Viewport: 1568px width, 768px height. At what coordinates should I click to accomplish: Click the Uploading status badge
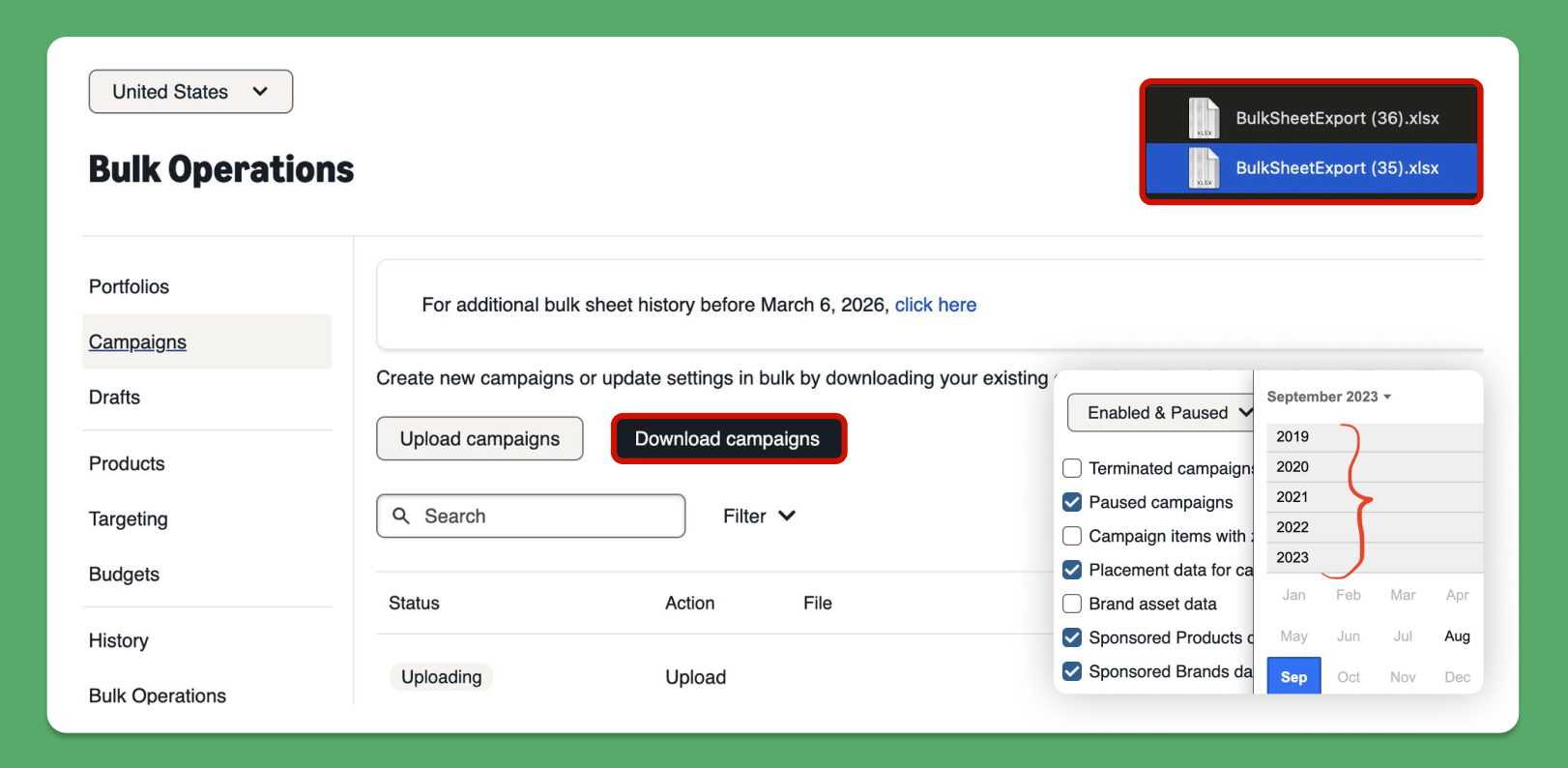tap(442, 677)
